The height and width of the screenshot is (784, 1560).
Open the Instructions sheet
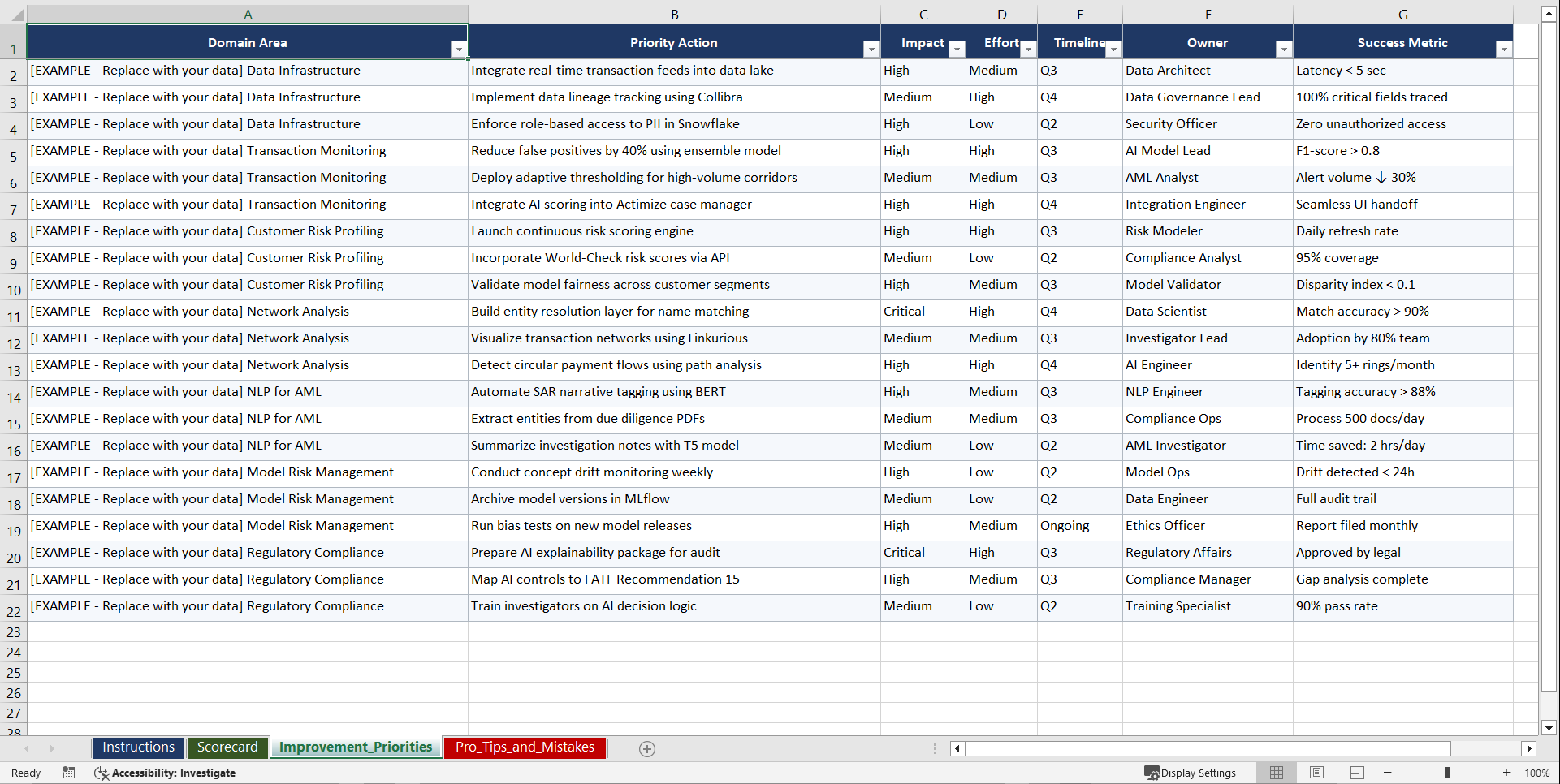pyautogui.click(x=138, y=747)
